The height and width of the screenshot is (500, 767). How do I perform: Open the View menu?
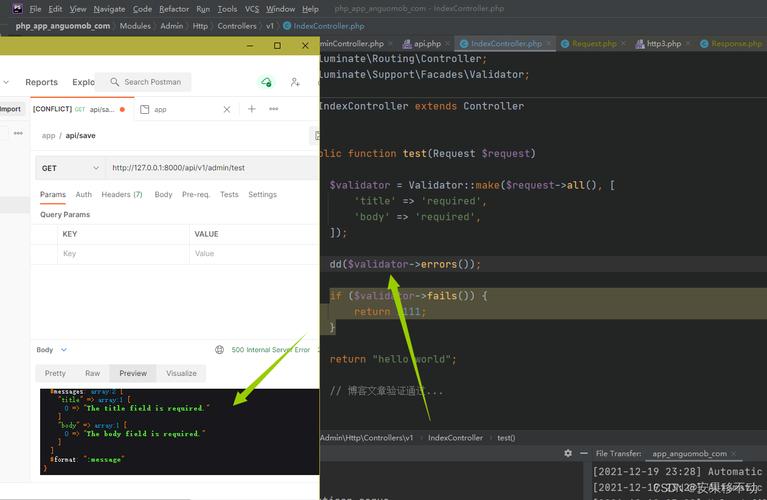[x=78, y=9]
